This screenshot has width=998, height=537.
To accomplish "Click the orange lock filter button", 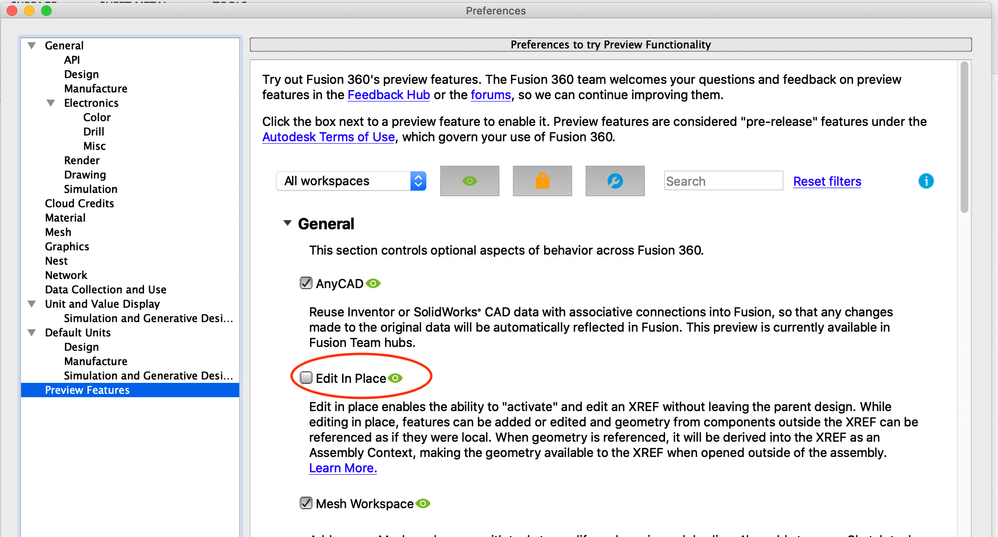I will [x=542, y=181].
